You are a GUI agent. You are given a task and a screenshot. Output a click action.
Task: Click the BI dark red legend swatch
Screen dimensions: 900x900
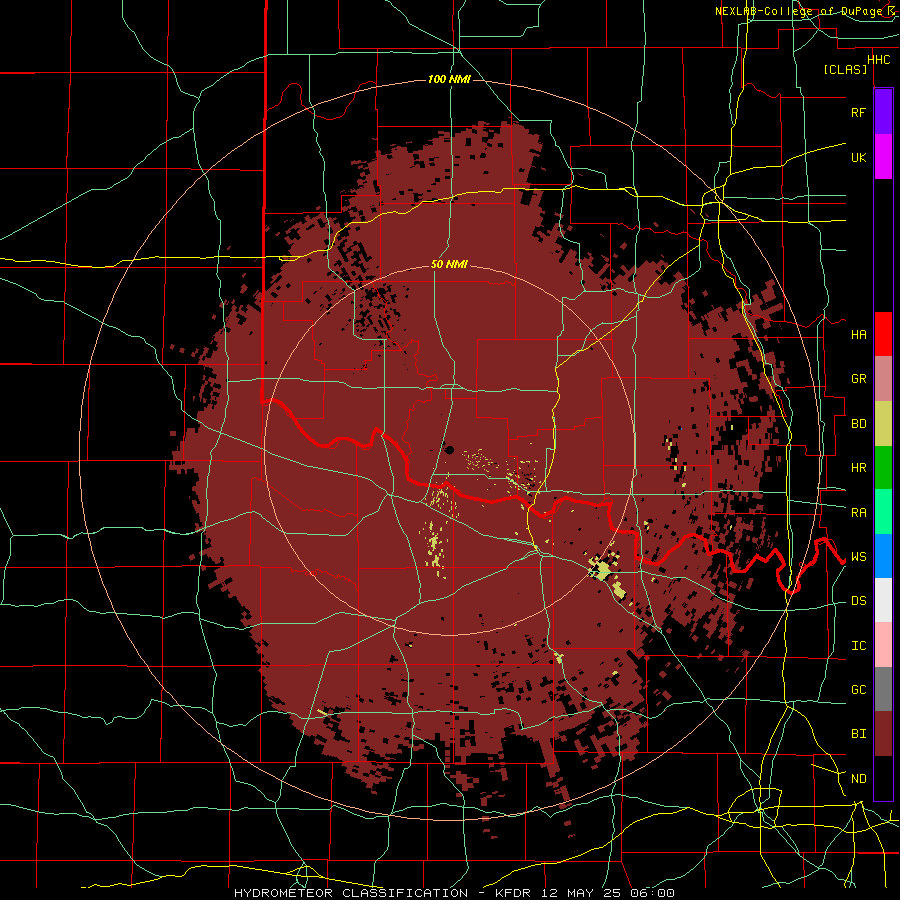(x=883, y=734)
